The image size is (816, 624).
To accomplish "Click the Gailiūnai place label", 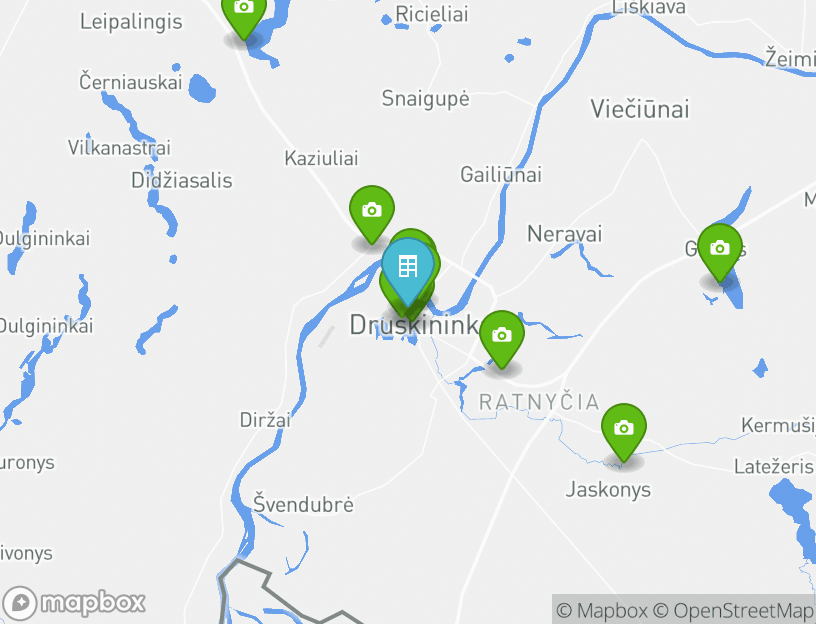I will coord(501,174).
